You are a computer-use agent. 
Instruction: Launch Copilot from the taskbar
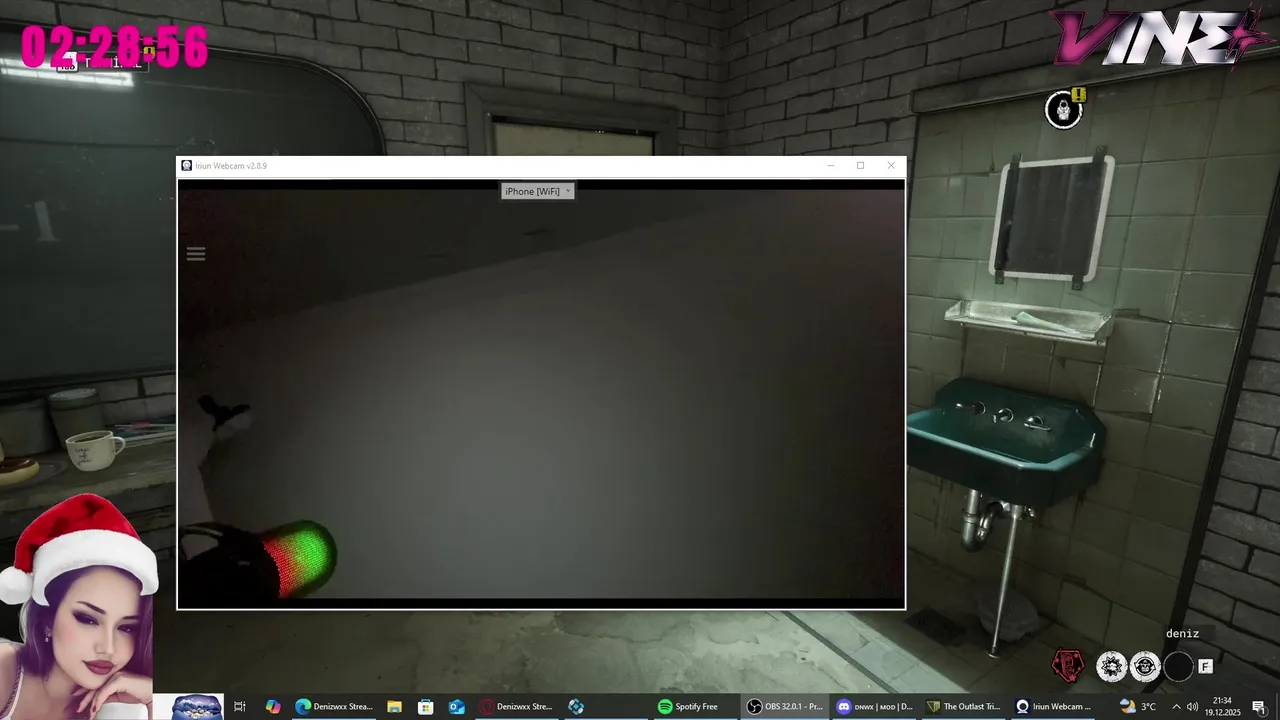[x=273, y=706]
